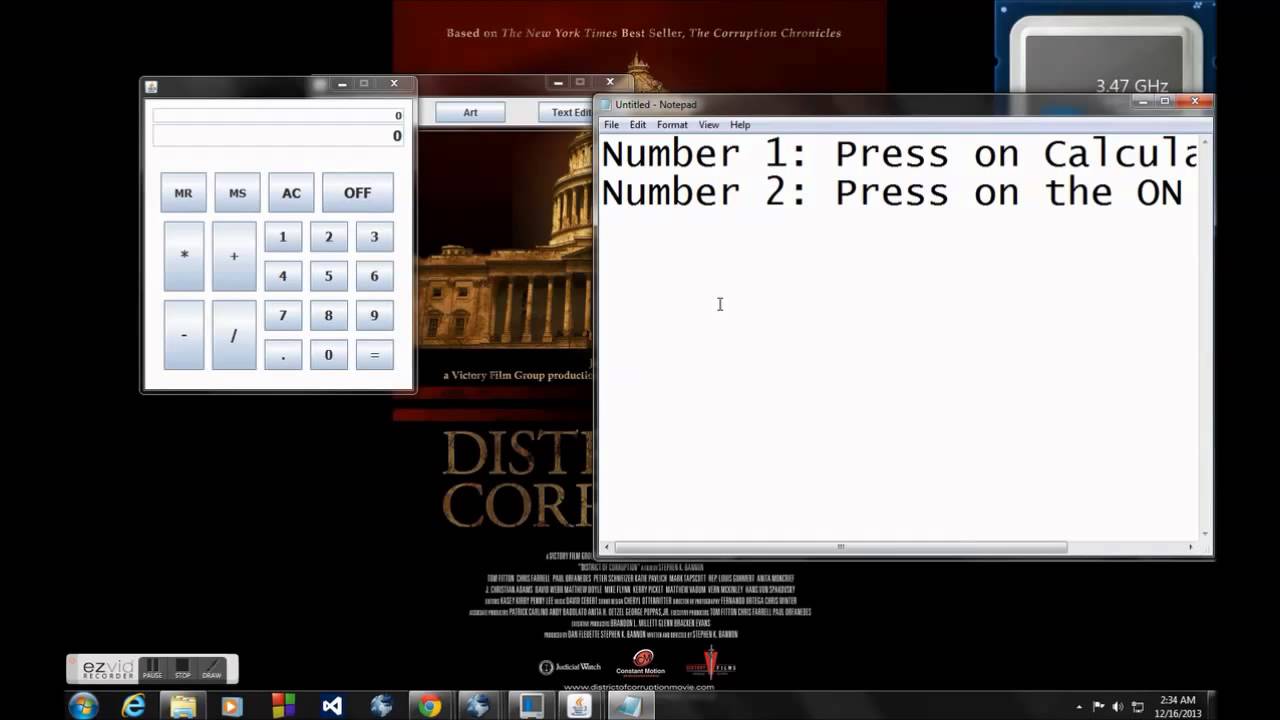Select the plus (+) operator
This screenshot has height=720, width=1280.
(x=234, y=256)
